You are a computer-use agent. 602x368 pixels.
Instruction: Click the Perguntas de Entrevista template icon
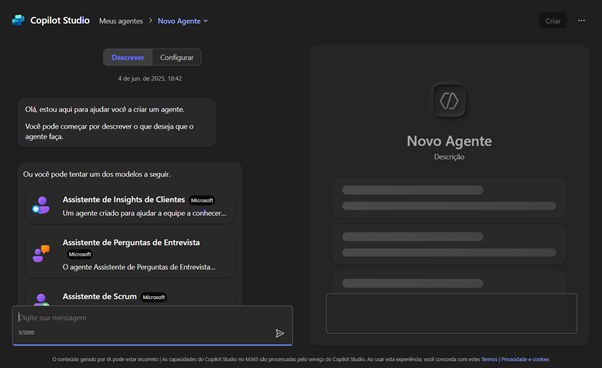[41, 254]
